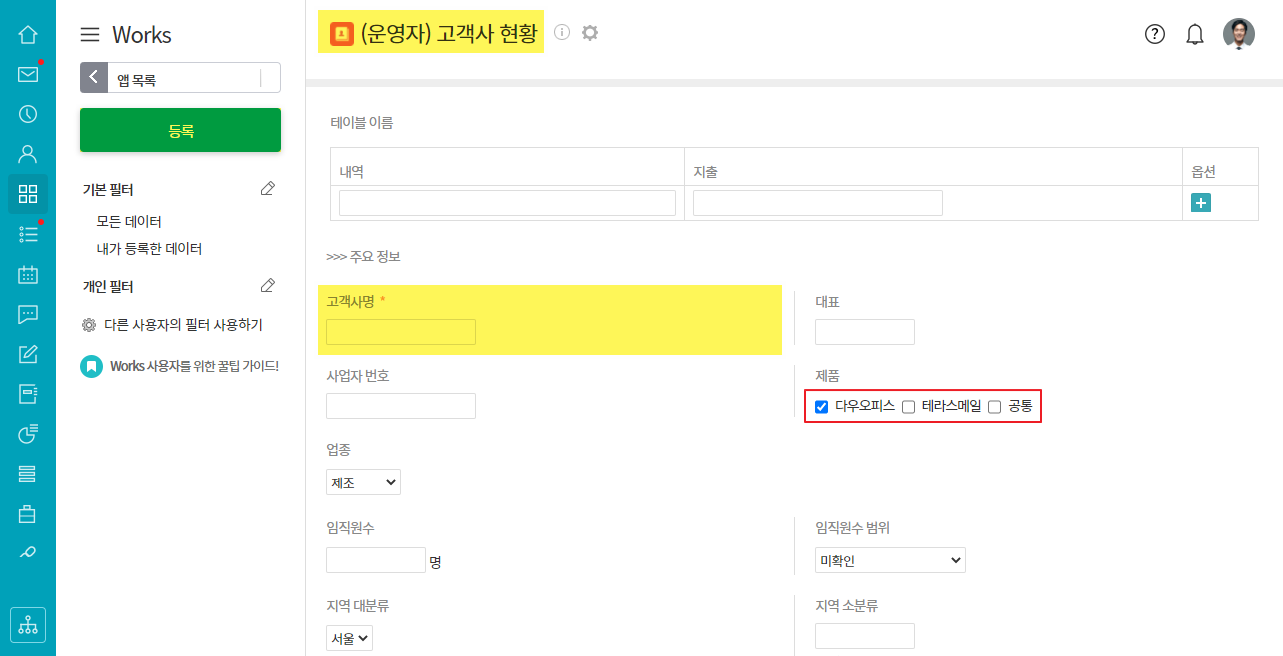The image size is (1283, 656).
Task: Open the Calendar icon in sidebar
Action: click(28, 274)
